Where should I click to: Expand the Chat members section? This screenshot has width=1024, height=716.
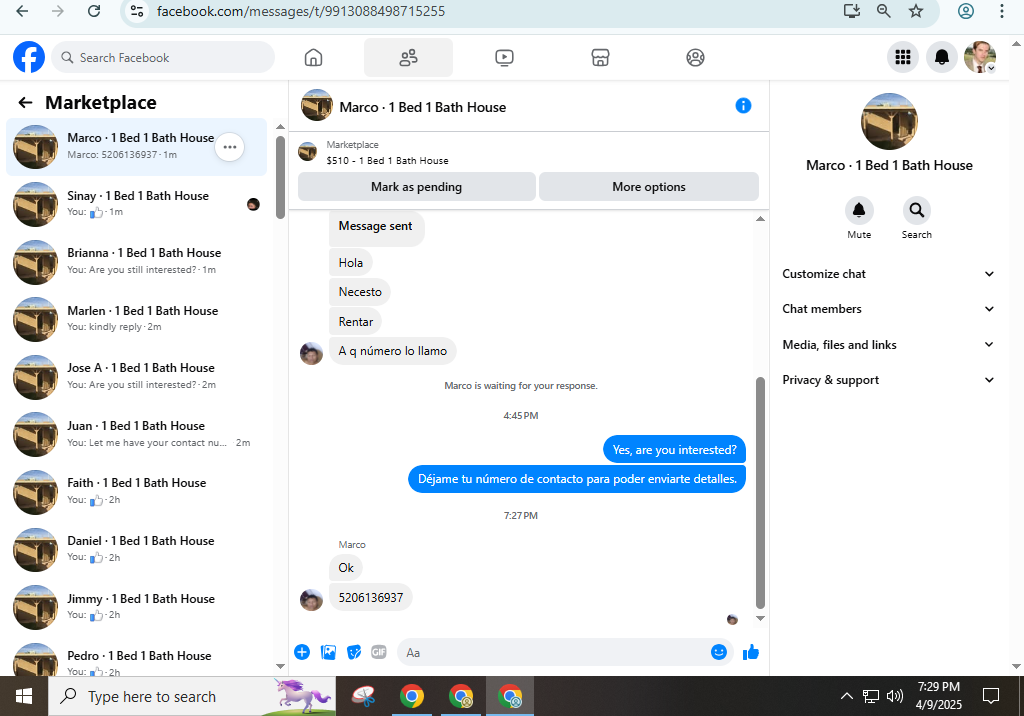coord(888,309)
